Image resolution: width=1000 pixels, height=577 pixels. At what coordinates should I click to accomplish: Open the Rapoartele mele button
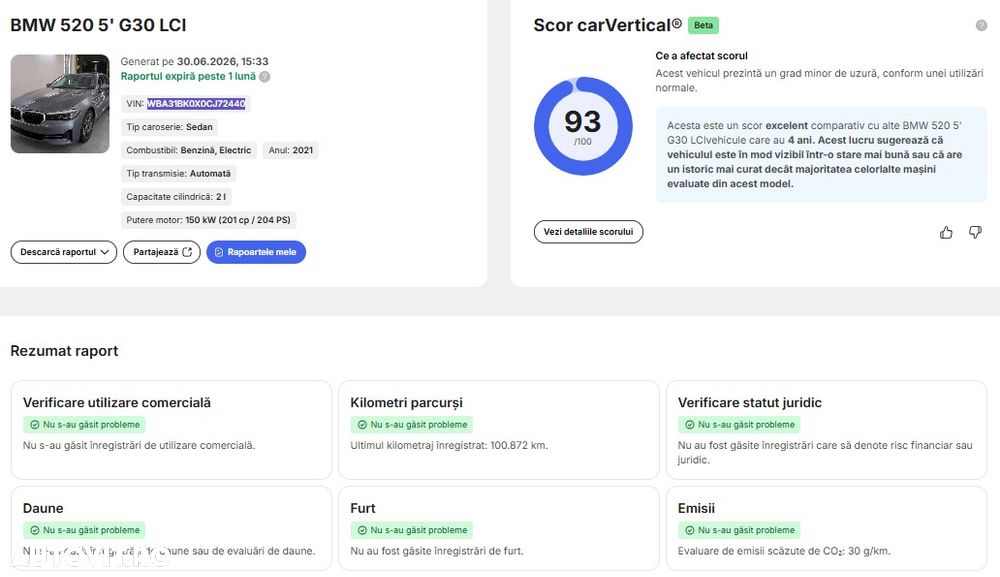[x=256, y=252]
